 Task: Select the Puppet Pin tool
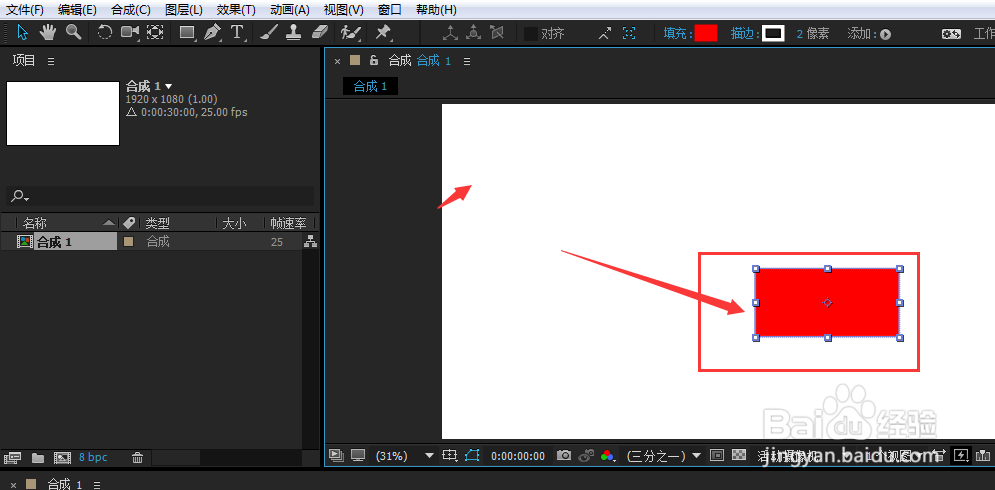(383, 32)
